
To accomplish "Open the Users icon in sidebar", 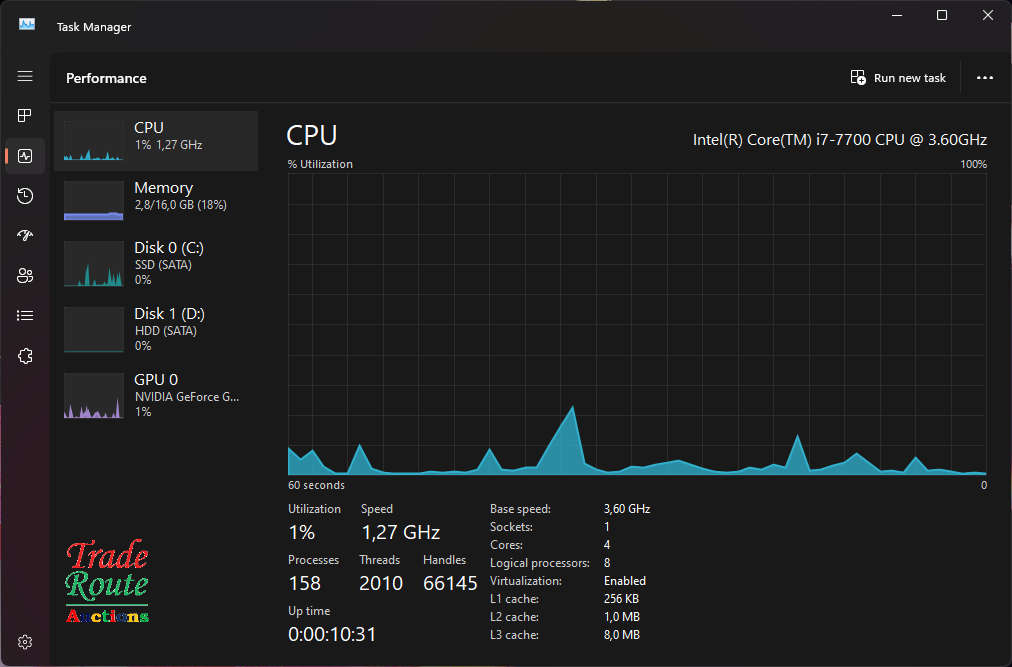I will point(25,276).
